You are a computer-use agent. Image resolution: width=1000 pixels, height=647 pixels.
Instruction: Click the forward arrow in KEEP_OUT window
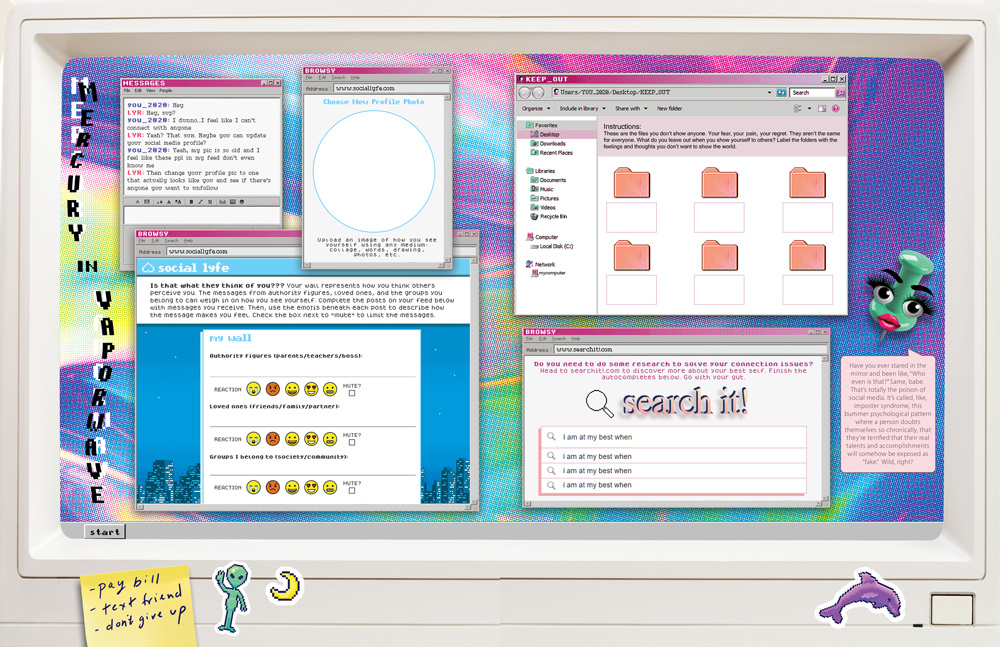click(x=538, y=93)
